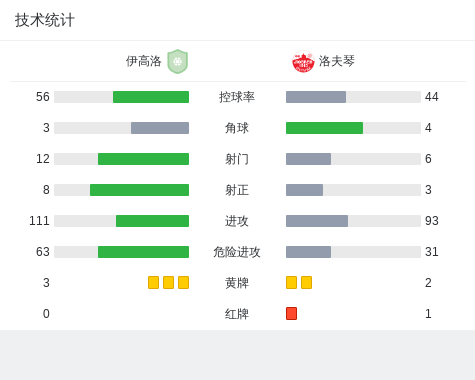
Task: Click the 进攻 bar showing 111
Action: 152,221
